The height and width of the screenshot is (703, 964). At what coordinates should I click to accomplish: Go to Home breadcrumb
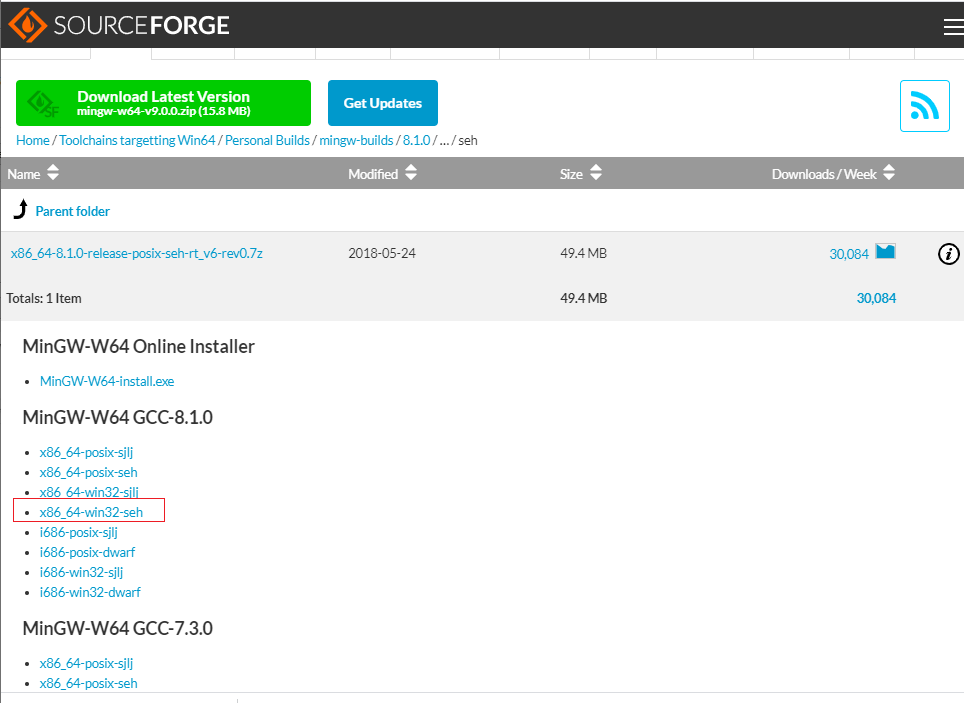click(32, 141)
